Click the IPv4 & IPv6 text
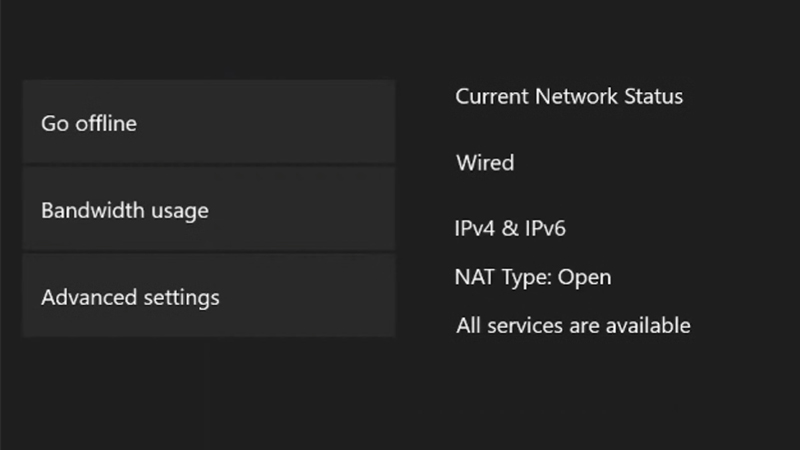This screenshot has width=800, height=450. click(x=511, y=229)
